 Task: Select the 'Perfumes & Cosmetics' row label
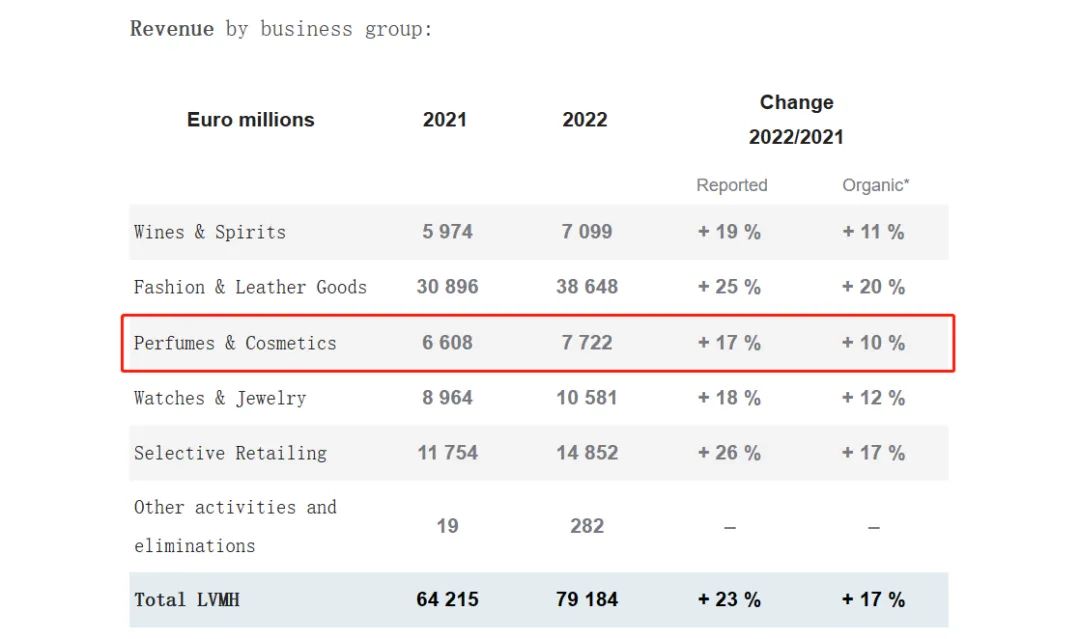click(235, 343)
